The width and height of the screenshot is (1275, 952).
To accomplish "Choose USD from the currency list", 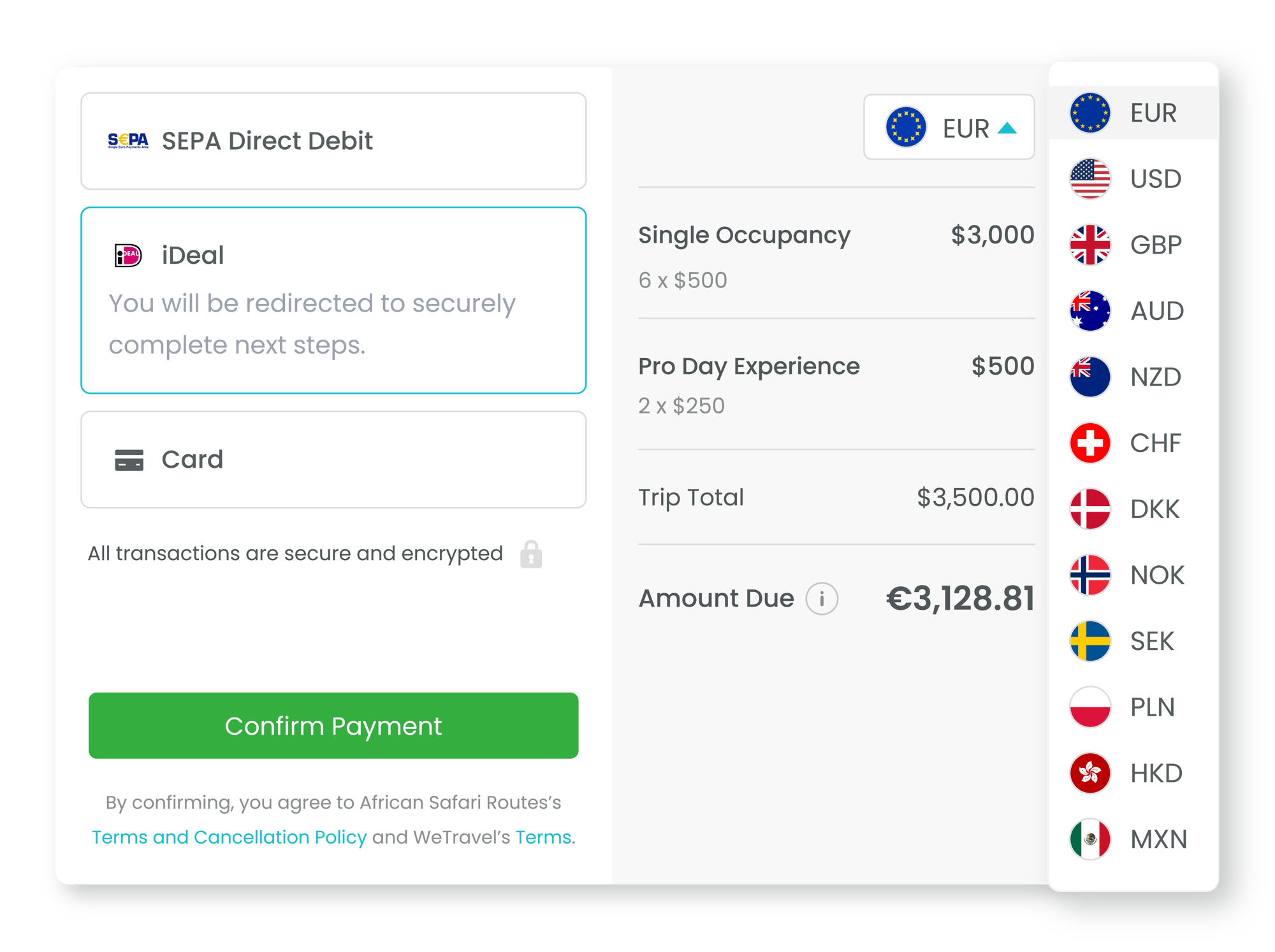I will tap(1133, 179).
